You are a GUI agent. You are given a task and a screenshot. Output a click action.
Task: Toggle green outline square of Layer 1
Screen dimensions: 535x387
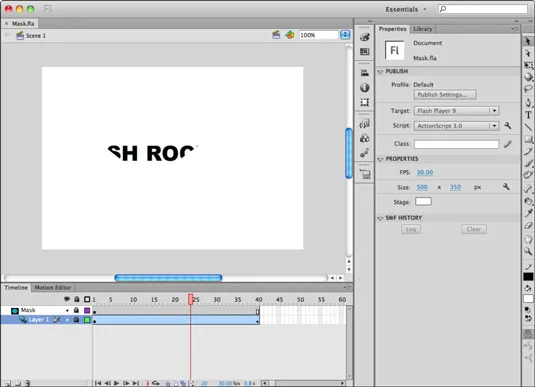pyautogui.click(x=87, y=320)
